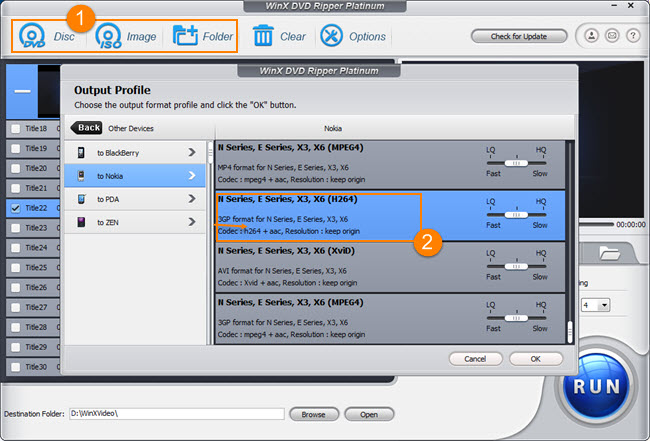Check the Title25 checkbox
Screen dimensions: 650x441
(15, 268)
